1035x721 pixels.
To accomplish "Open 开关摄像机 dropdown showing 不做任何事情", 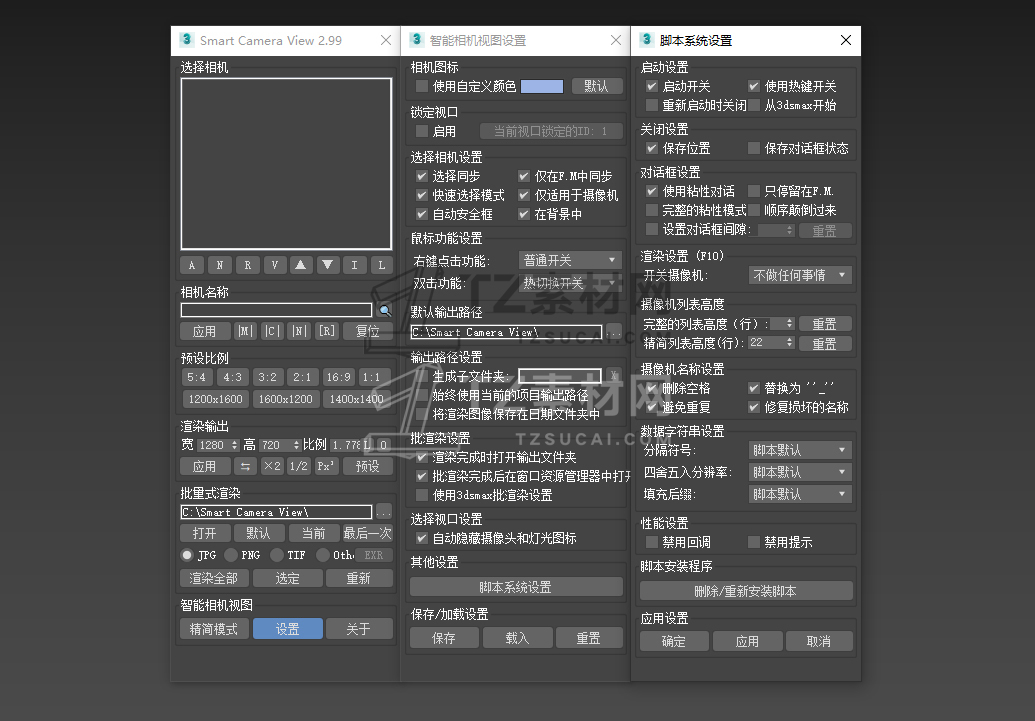I will 800,275.
